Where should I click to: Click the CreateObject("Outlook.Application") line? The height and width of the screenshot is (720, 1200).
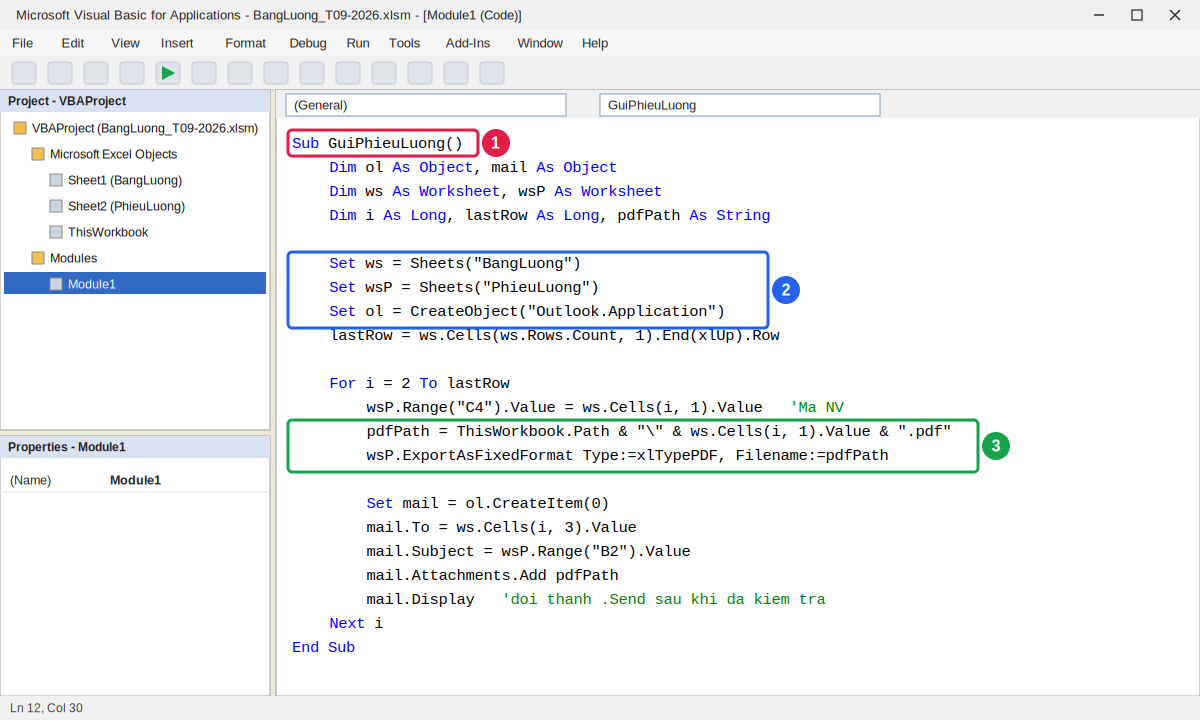pyautogui.click(x=527, y=312)
